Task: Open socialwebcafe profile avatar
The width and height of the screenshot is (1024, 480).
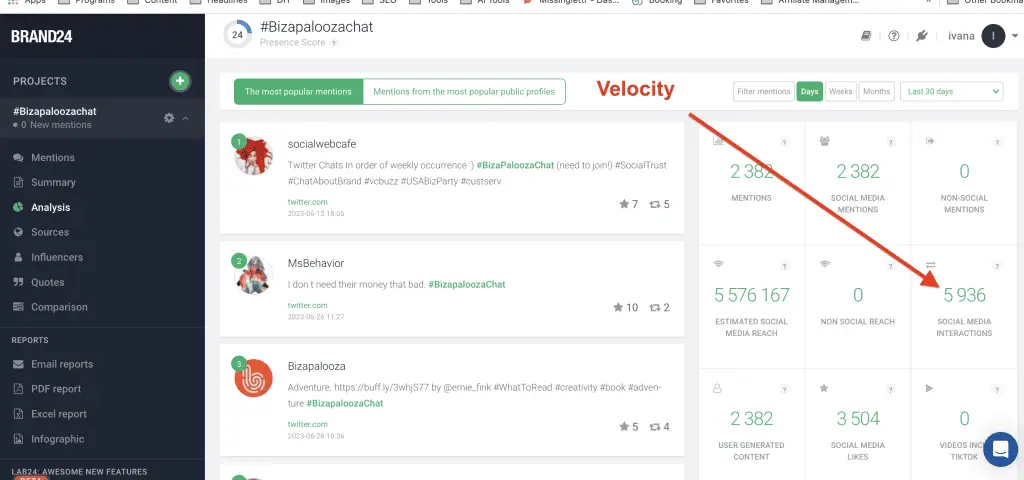Action: pos(253,155)
